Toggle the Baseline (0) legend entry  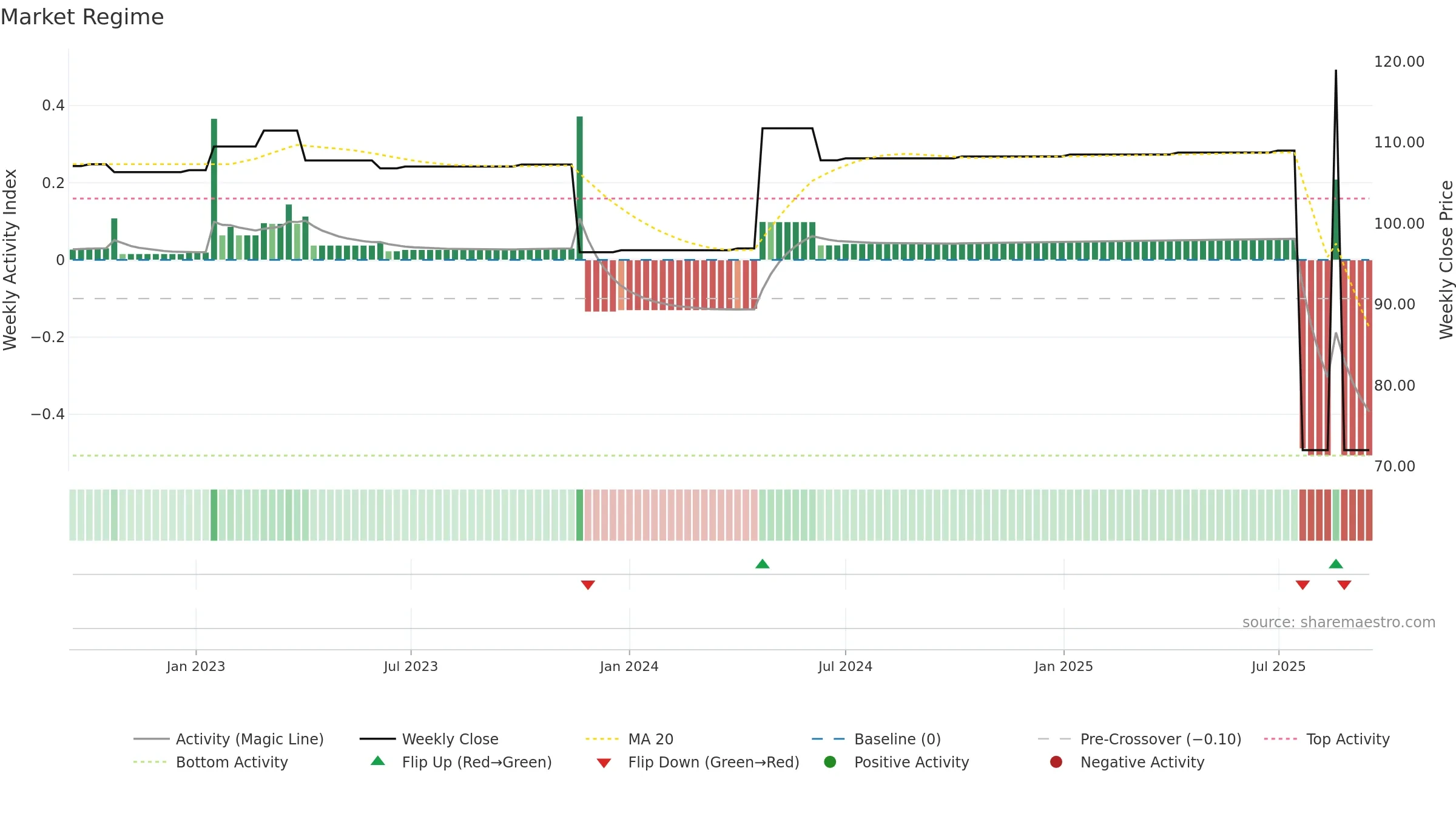[x=876, y=739]
